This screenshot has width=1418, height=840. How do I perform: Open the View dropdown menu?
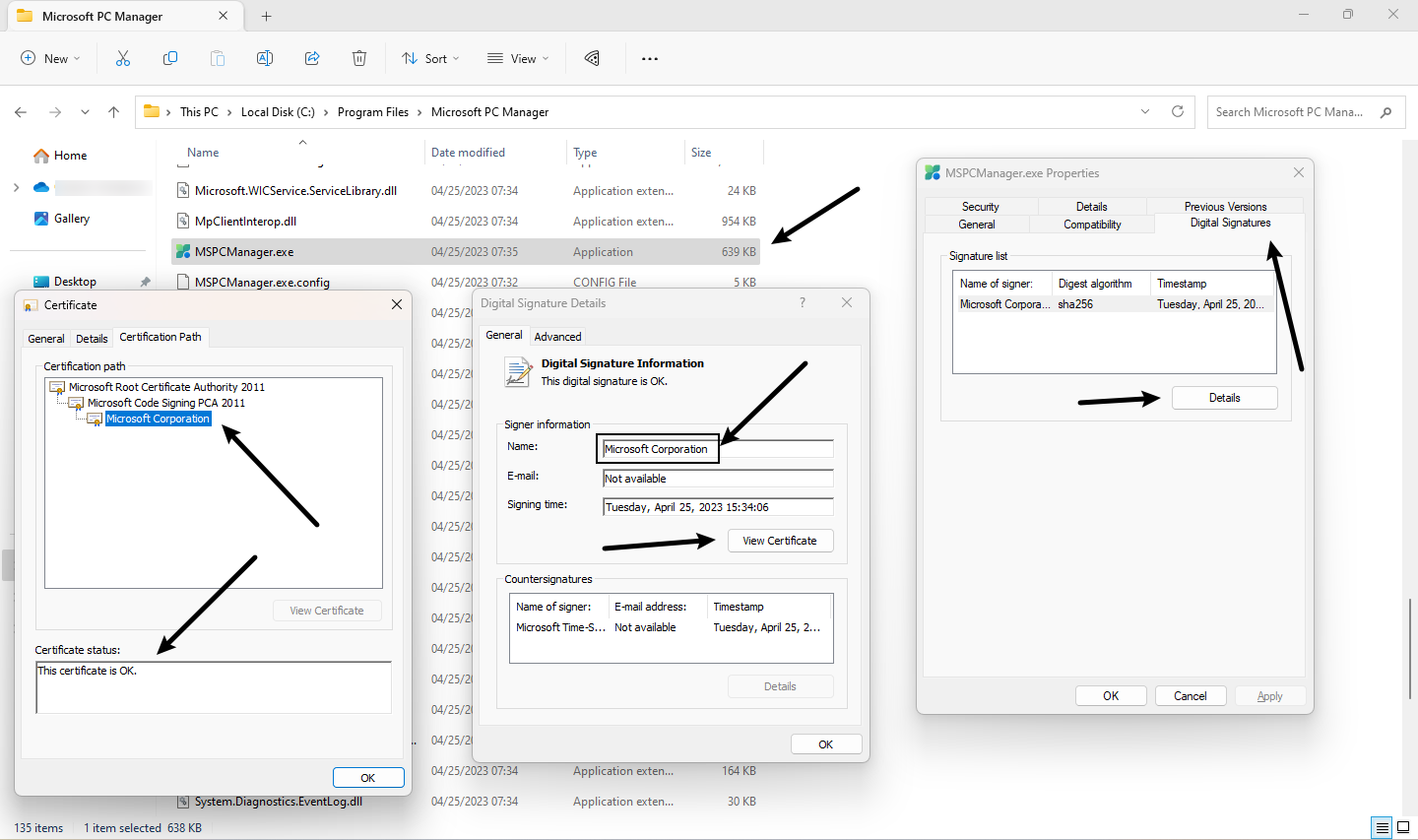[x=518, y=59]
